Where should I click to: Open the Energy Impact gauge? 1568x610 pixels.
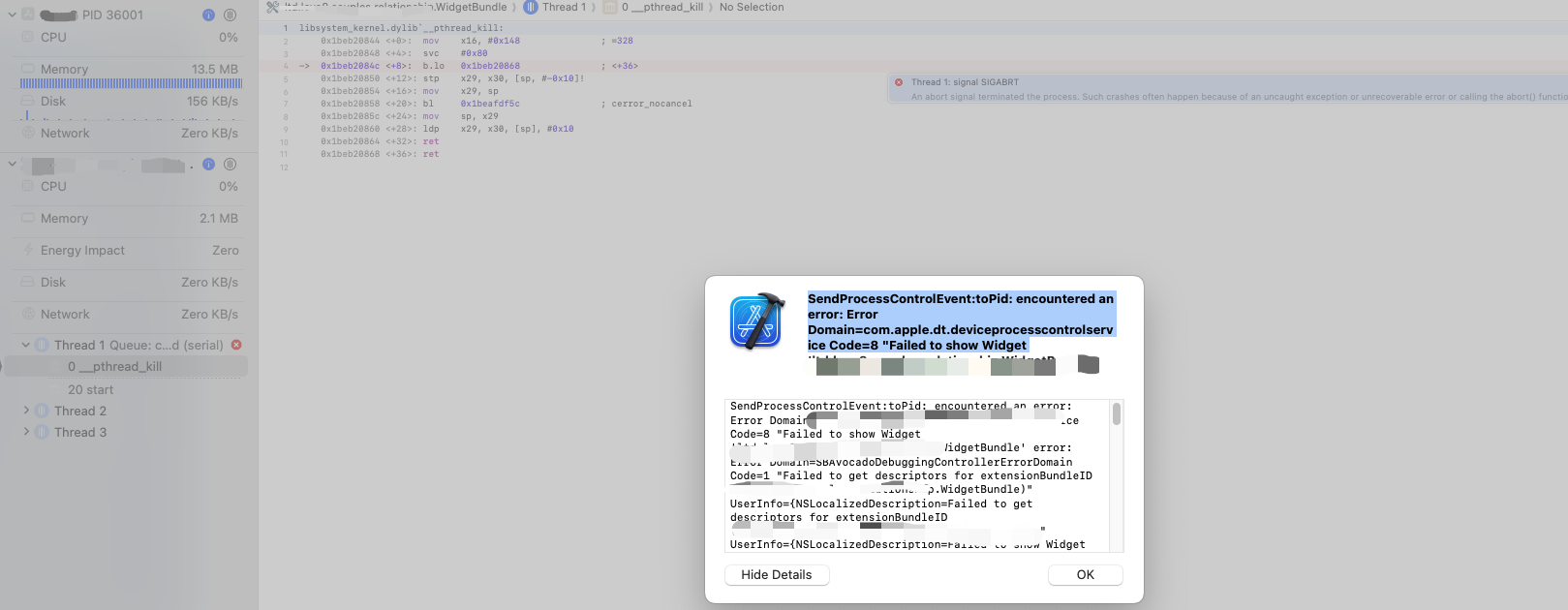130,251
